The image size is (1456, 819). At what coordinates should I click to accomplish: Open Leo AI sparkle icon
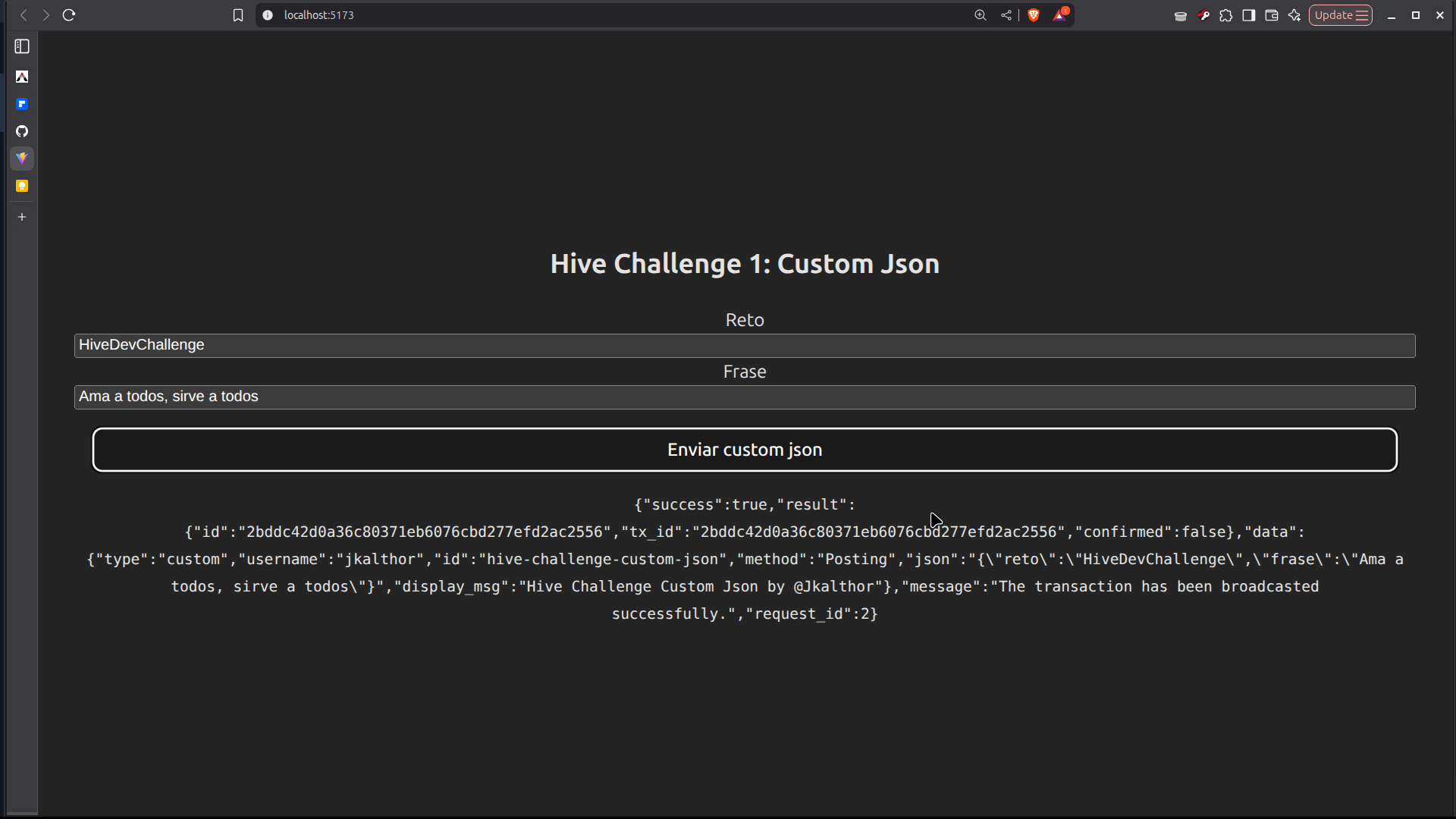(x=1294, y=15)
